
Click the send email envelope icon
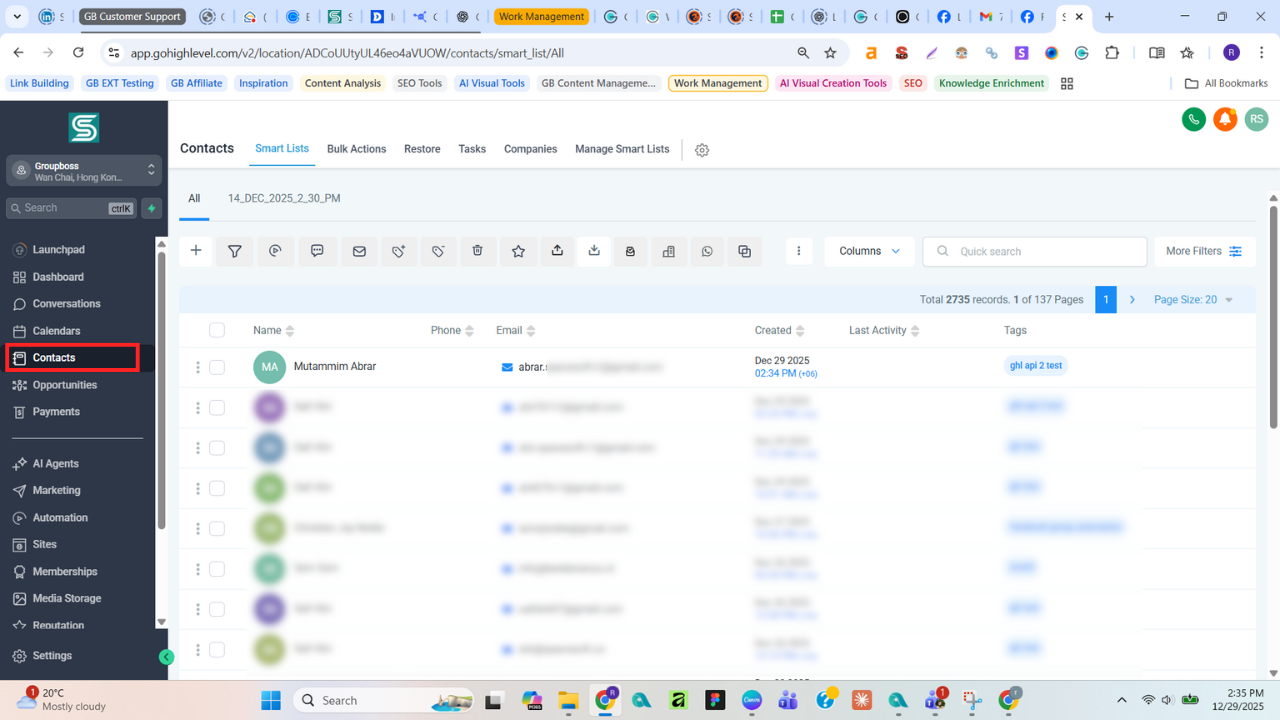(x=359, y=251)
